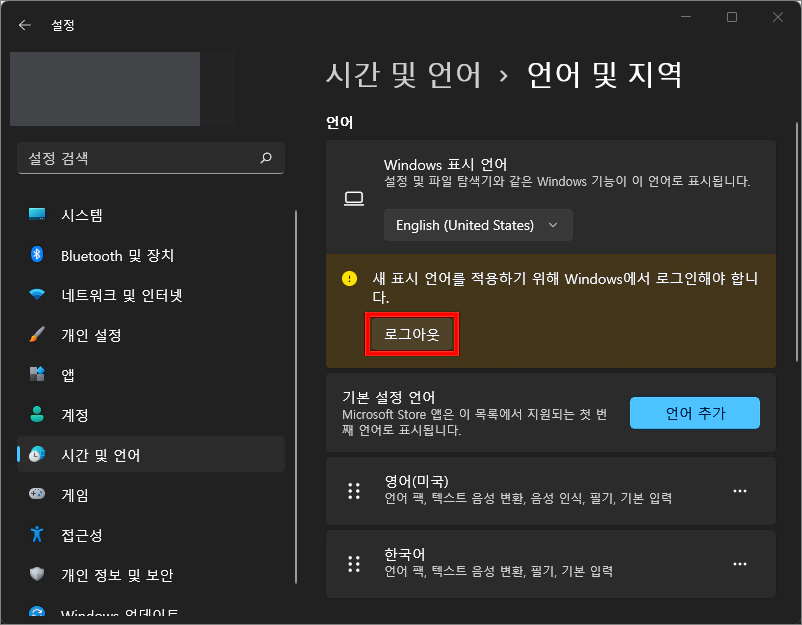This screenshot has width=802, height=625.
Task: Click the 접근성 accessibility figure icon
Action: click(37, 534)
